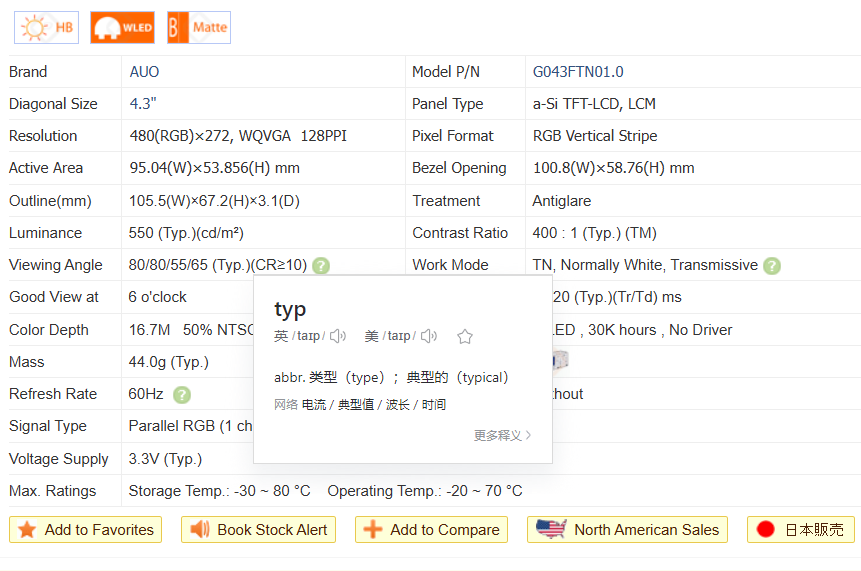The width and height of the screenshot is (861, 571).
Task: Star the word typ in dictionary popup
Action: [x=464, y=337]
